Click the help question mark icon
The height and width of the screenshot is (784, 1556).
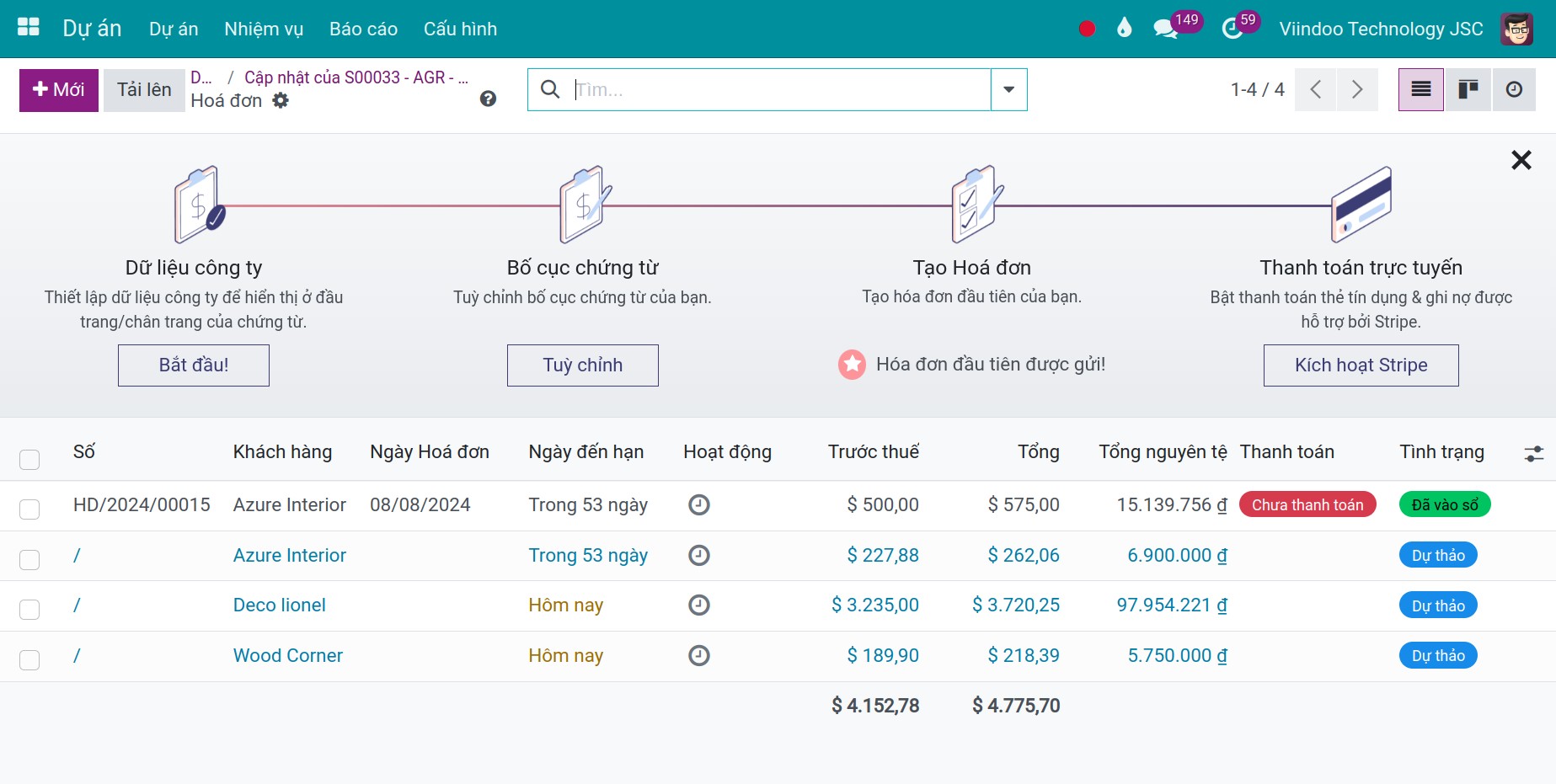488,99
